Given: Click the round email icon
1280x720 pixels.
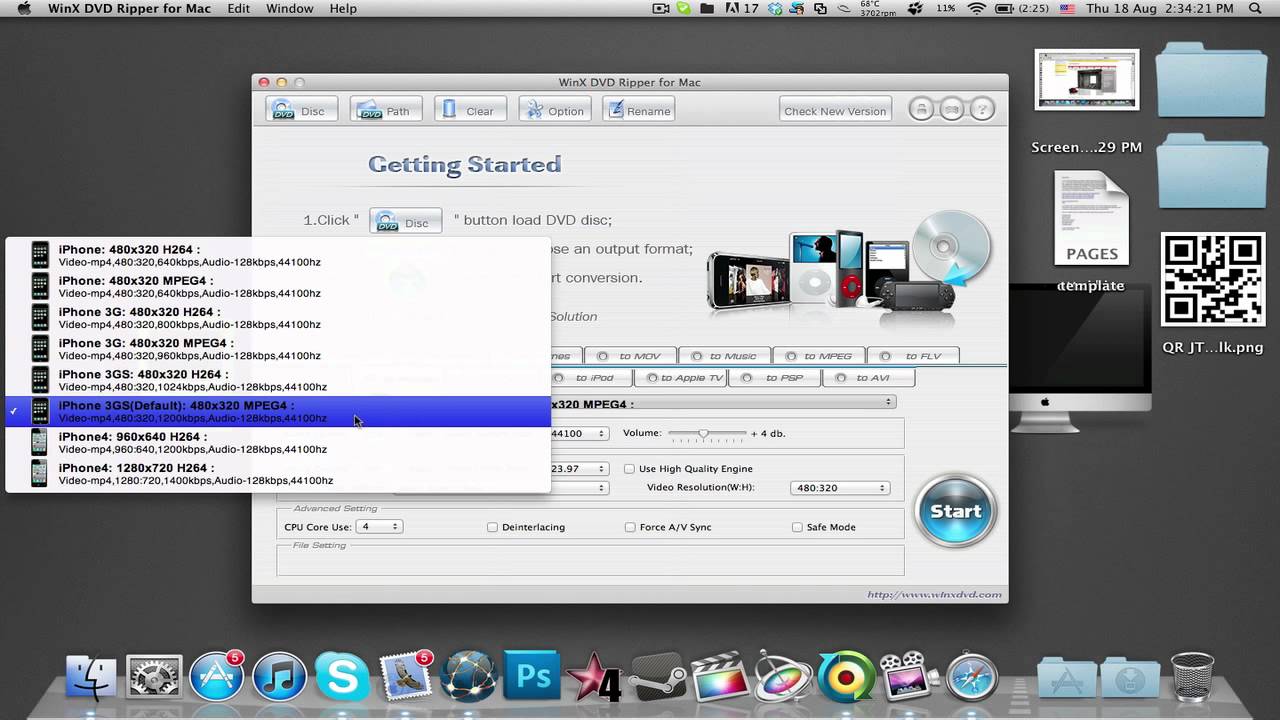Looking at the screenshot, I should point(952,110).
